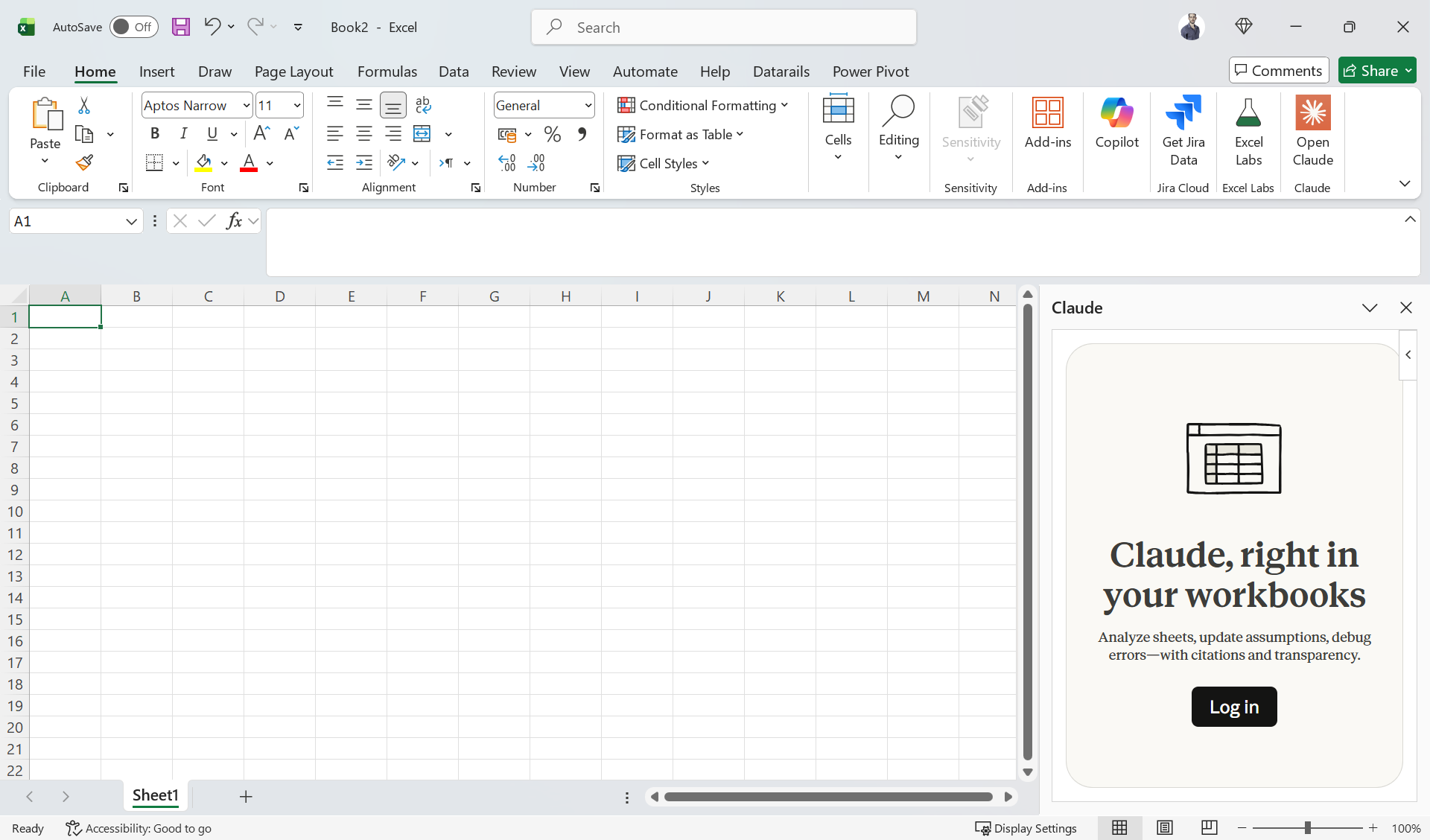Click the Merge and Center icon
1430x840 pixels.
[422, 134]
